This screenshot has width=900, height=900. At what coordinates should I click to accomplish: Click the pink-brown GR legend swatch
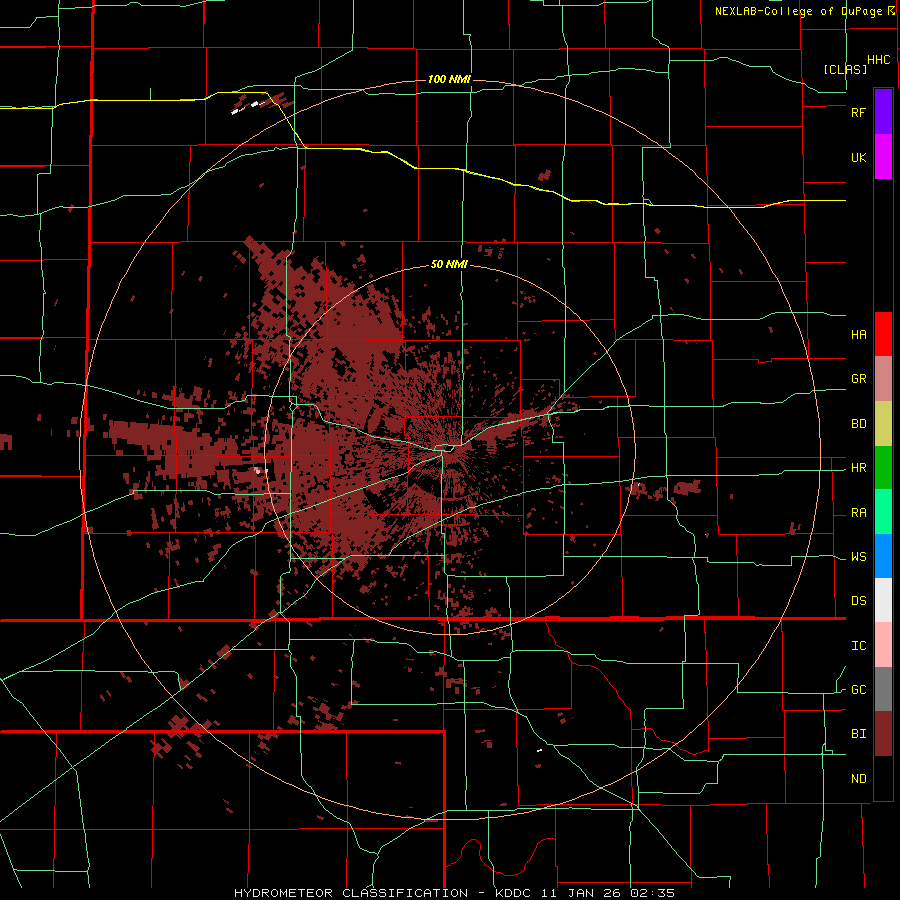click(x=883, y=379)
